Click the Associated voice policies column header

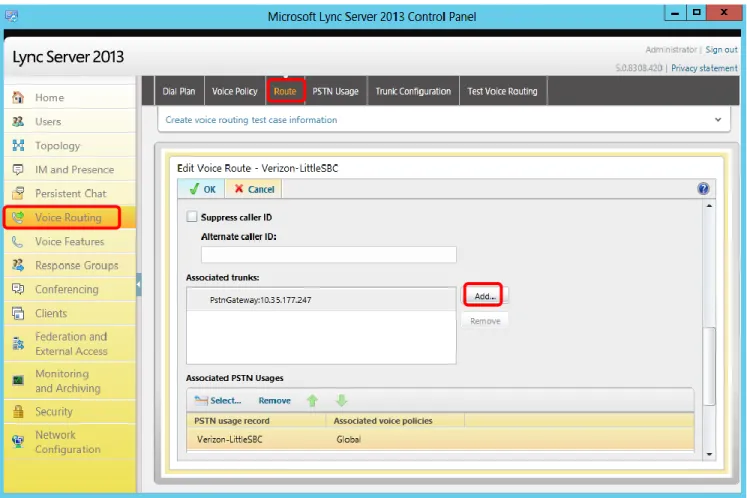coord(395,421)
